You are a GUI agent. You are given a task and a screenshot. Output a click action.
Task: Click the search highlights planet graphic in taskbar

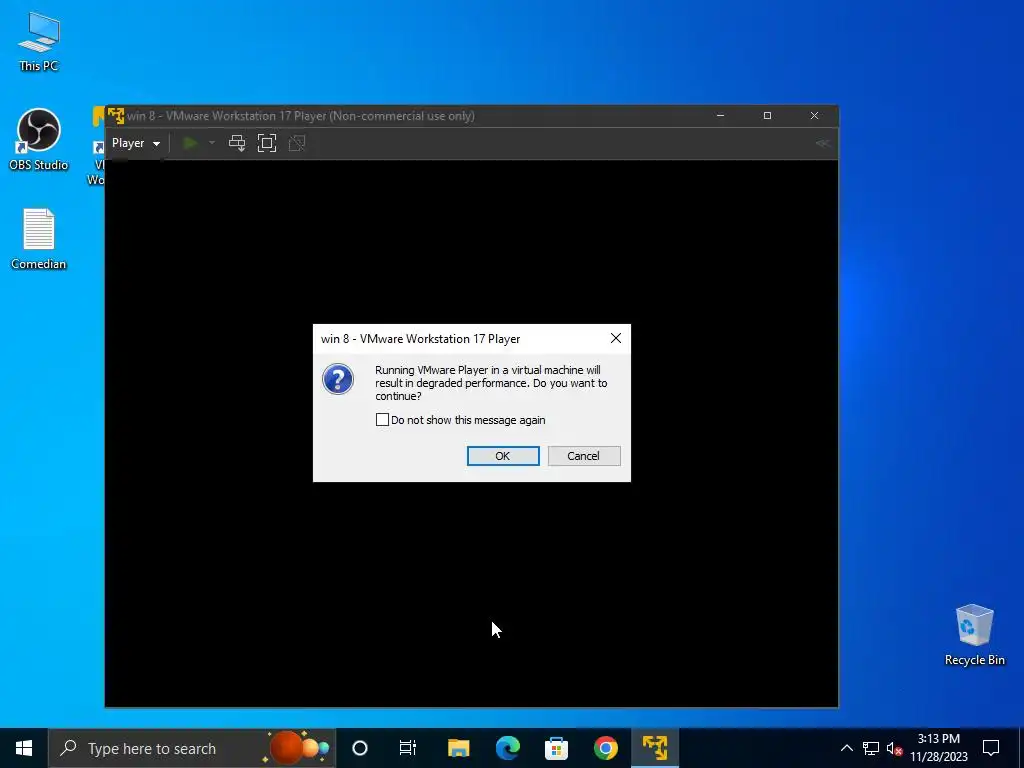pyautogui.click(x=296, y=748)
